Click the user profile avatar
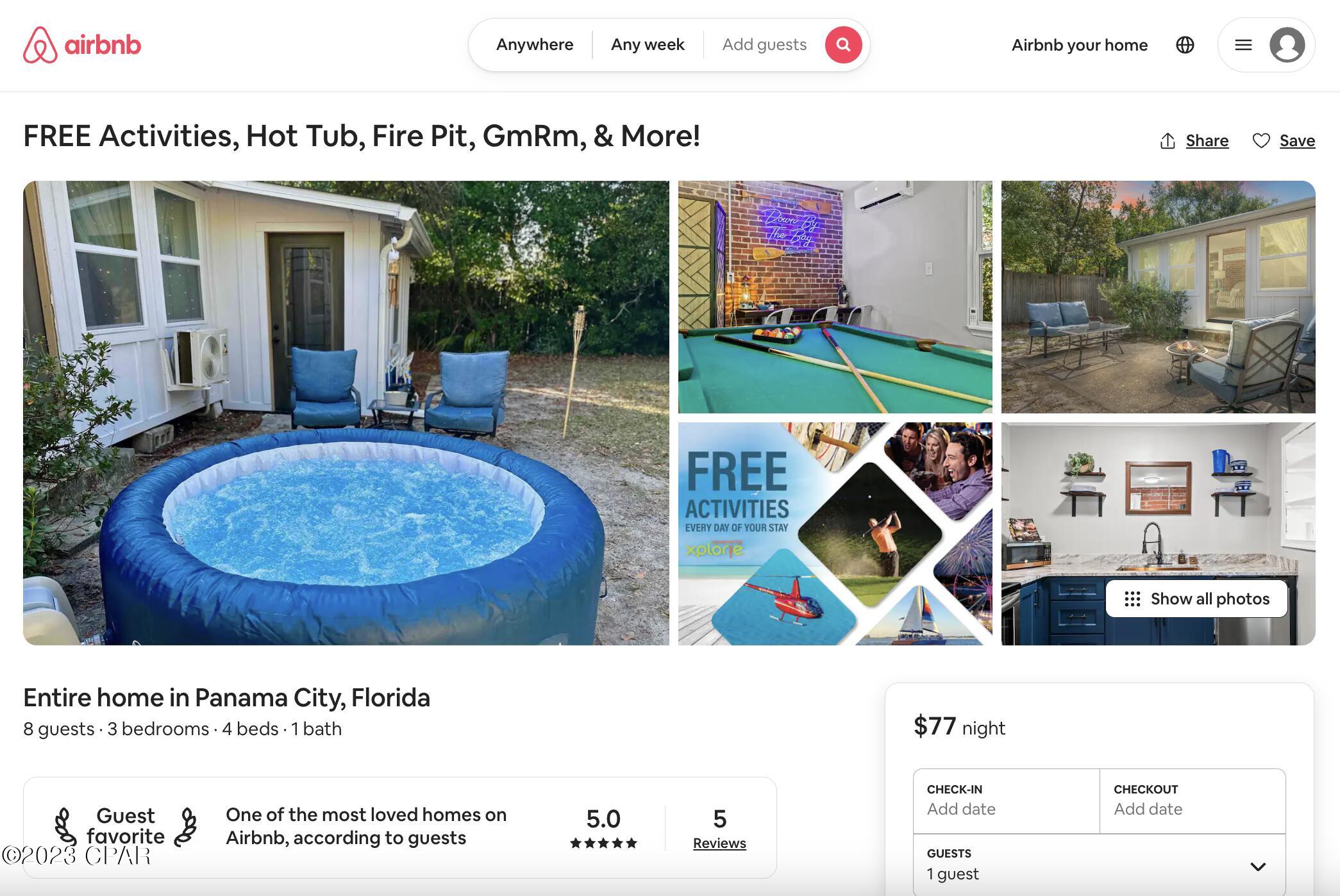The image size is (1340, 896). pos(1287,45)
